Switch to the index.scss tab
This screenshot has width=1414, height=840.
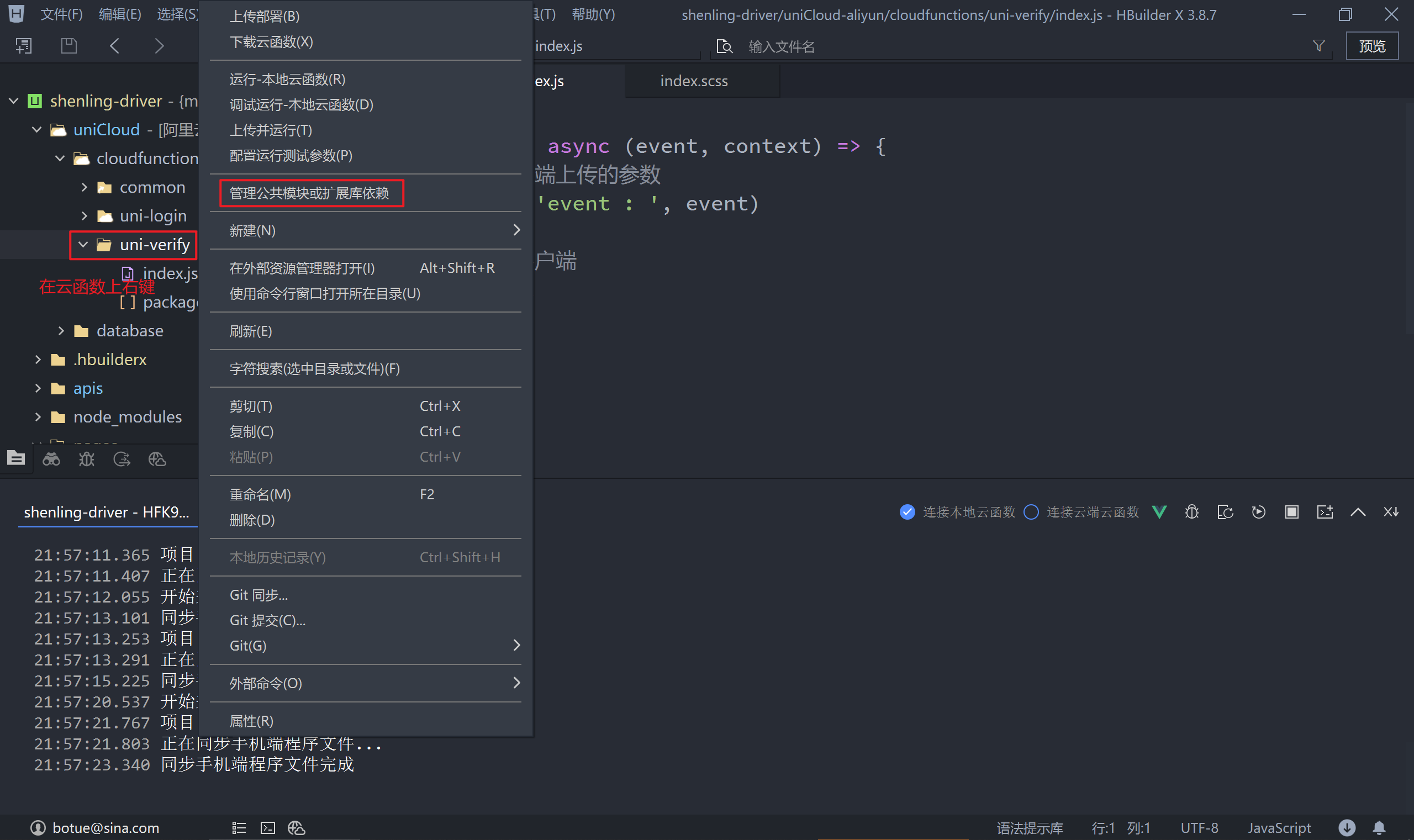(x=693, y=81)
